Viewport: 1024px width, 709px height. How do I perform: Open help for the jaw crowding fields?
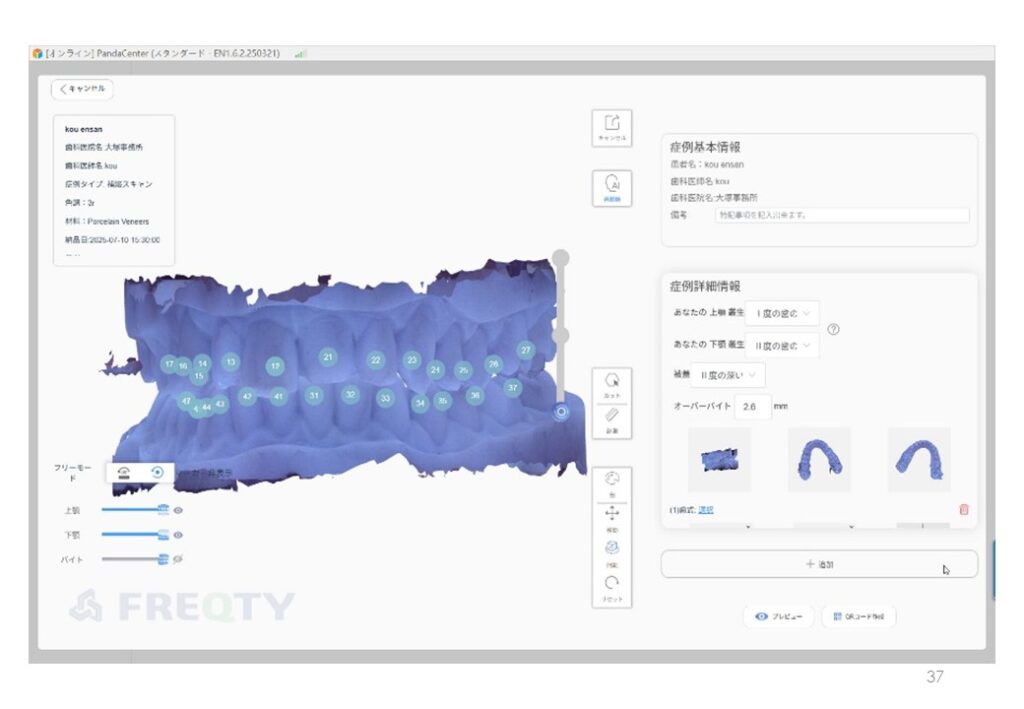[833, 329]
